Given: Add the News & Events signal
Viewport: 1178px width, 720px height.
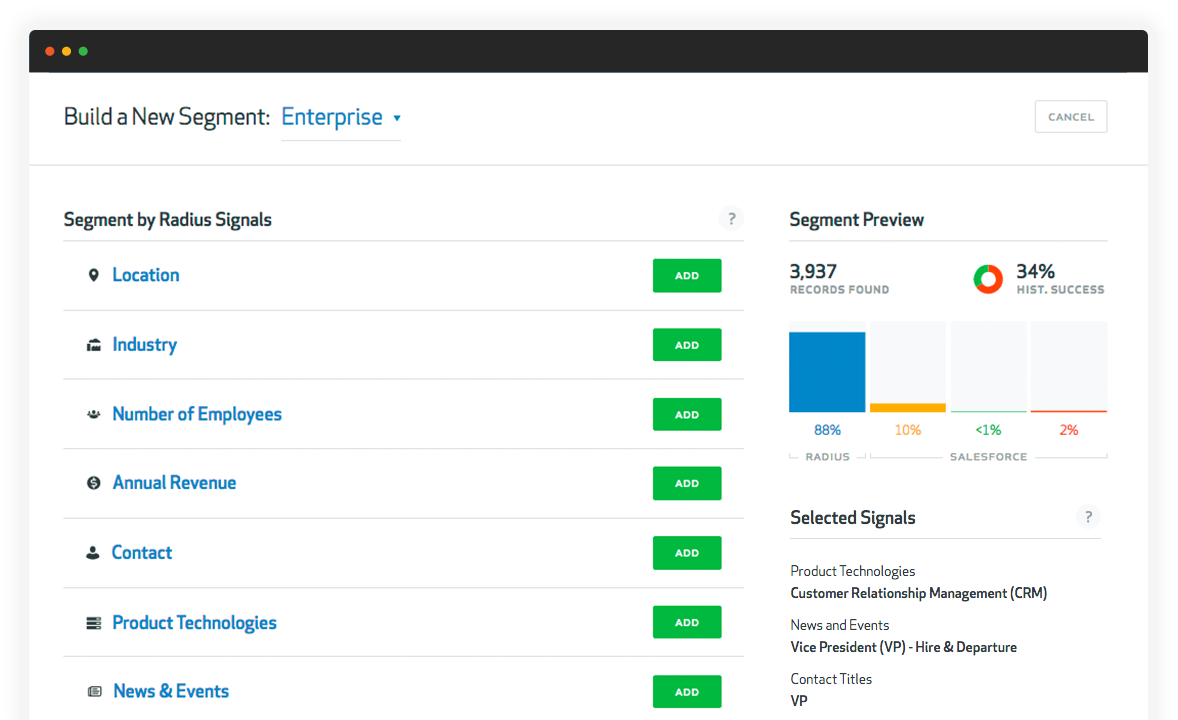Looking at the screenshot, I should pyautogui.click(x=687, y=691).
